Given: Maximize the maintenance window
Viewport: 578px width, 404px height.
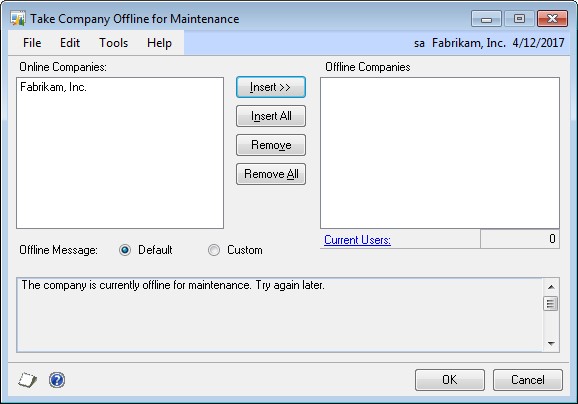Looking at the screenshot, I should tap(519, 19).
